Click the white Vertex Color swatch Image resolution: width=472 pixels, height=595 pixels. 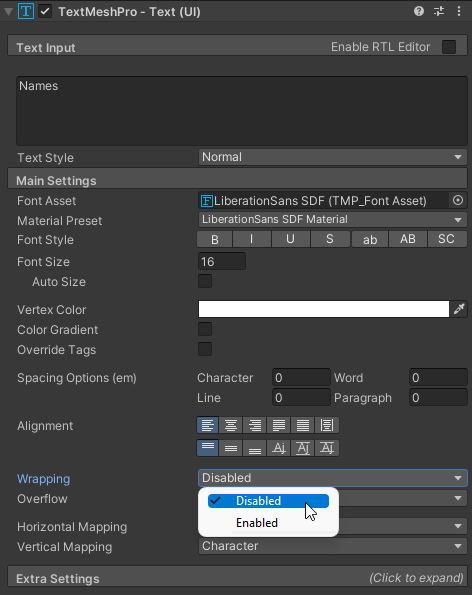[x=324, y=309]
